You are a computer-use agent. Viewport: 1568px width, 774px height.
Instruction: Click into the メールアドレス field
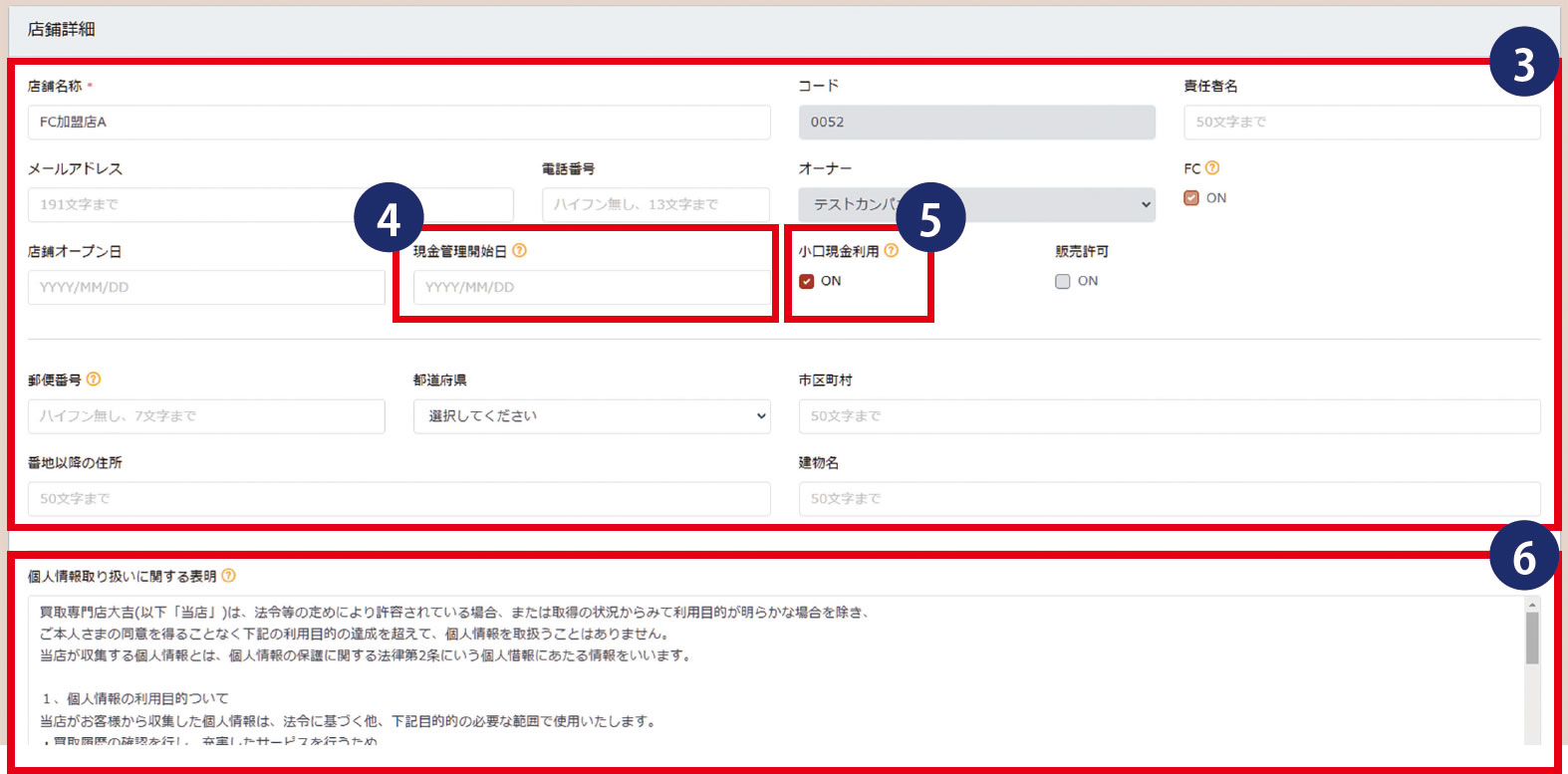pyautogui.click(x=199, y=205)
